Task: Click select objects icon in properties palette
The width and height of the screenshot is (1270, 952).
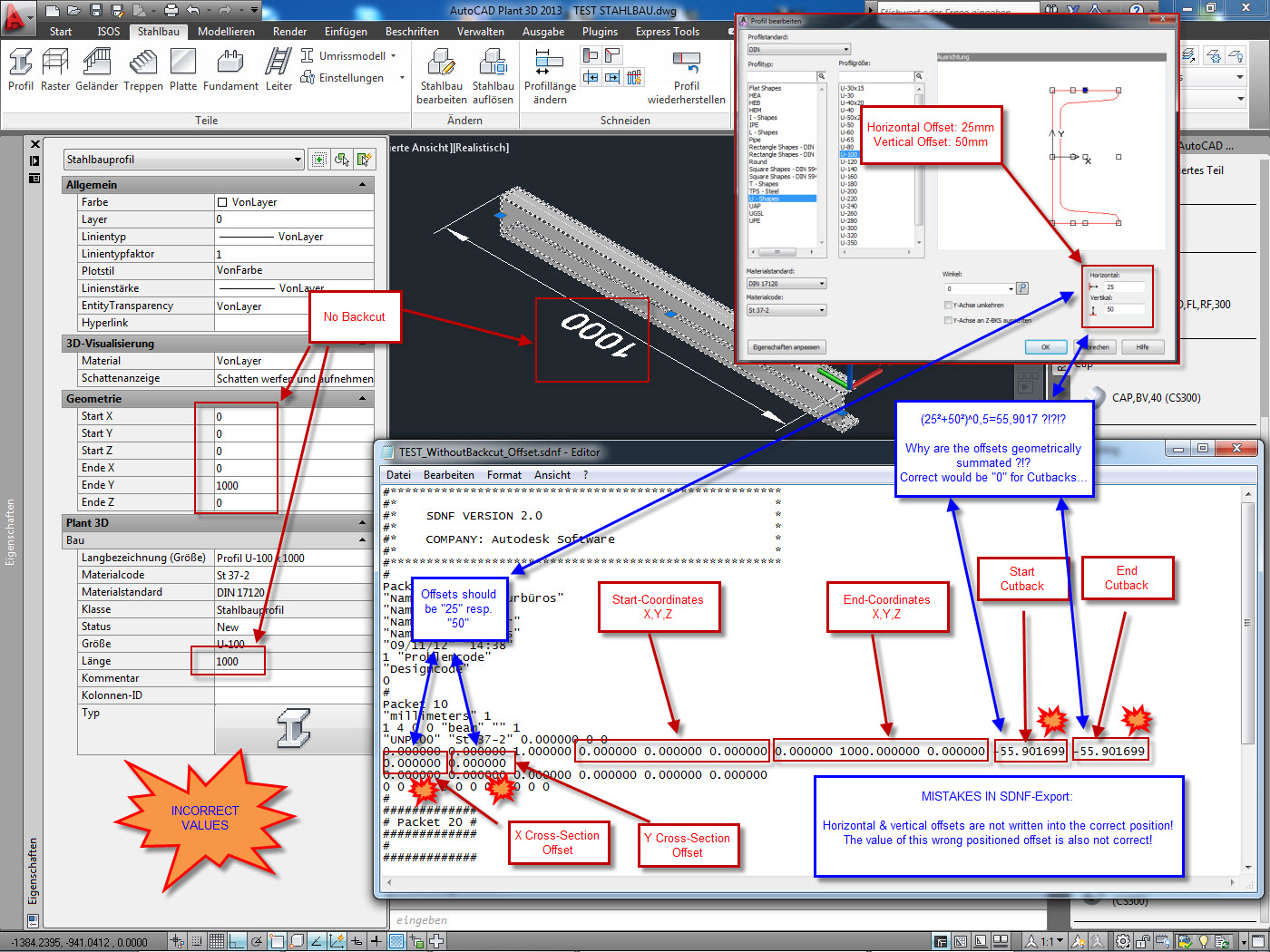Action: [x=341, y=160]
